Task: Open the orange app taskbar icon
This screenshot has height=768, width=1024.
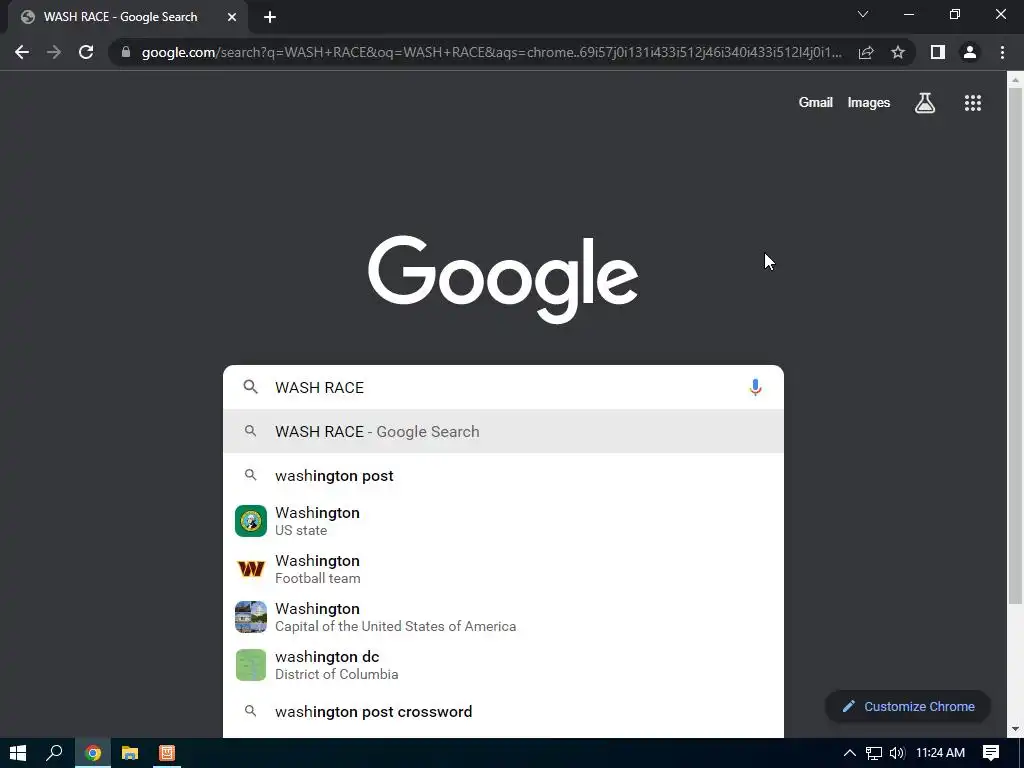Action: (167, 753)
